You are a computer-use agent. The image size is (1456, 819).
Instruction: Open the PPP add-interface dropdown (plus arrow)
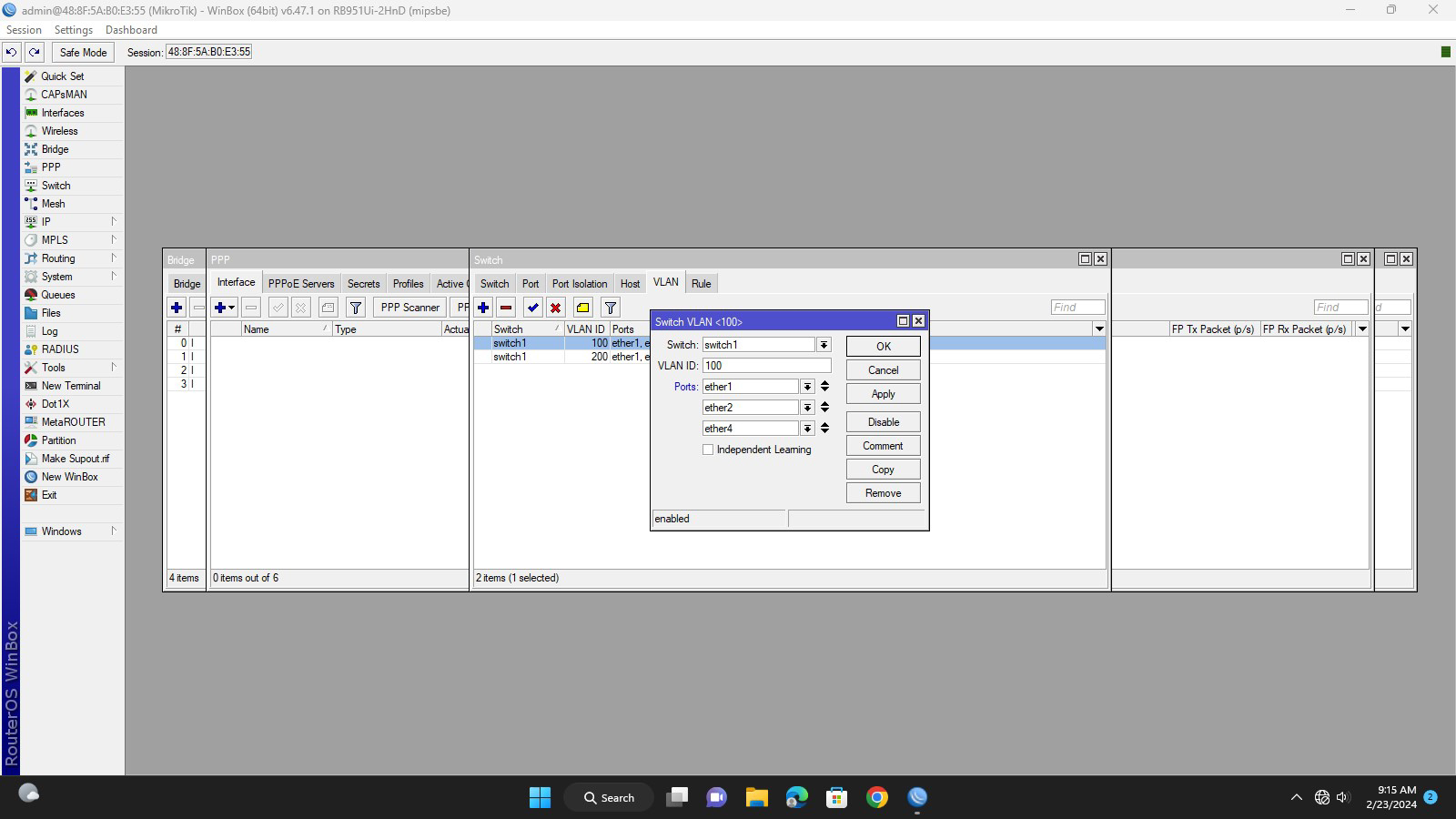tap(224, 308)
